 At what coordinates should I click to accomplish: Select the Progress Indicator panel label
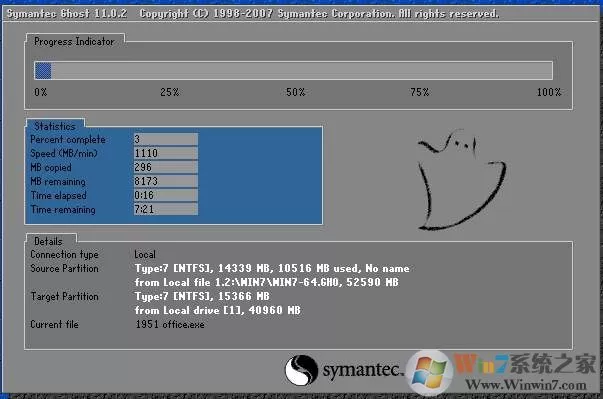point(74,42)
